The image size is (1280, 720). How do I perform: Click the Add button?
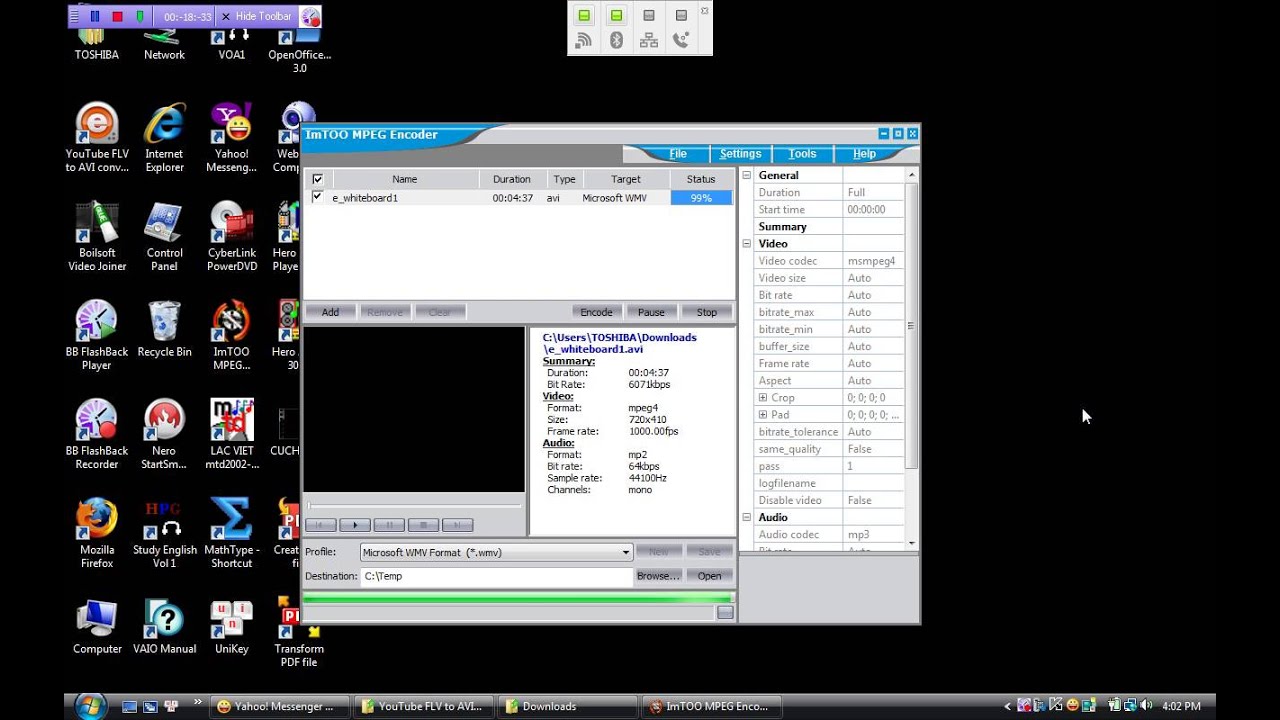click(x=330, y=312)
